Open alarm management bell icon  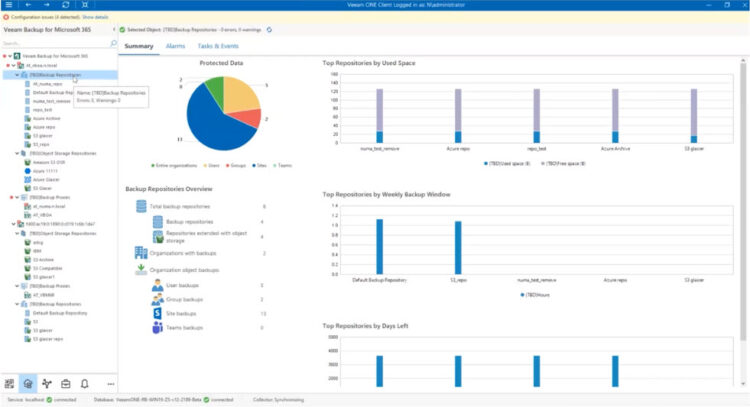point(85,384)
